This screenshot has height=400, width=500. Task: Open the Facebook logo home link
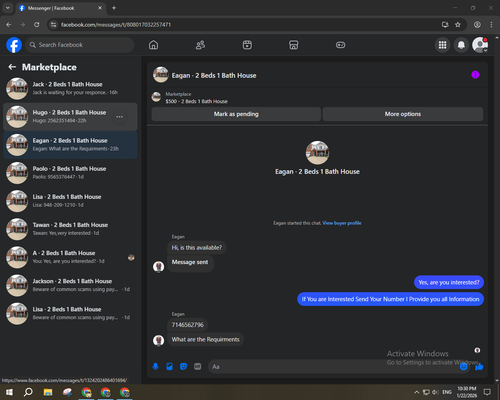14,45
